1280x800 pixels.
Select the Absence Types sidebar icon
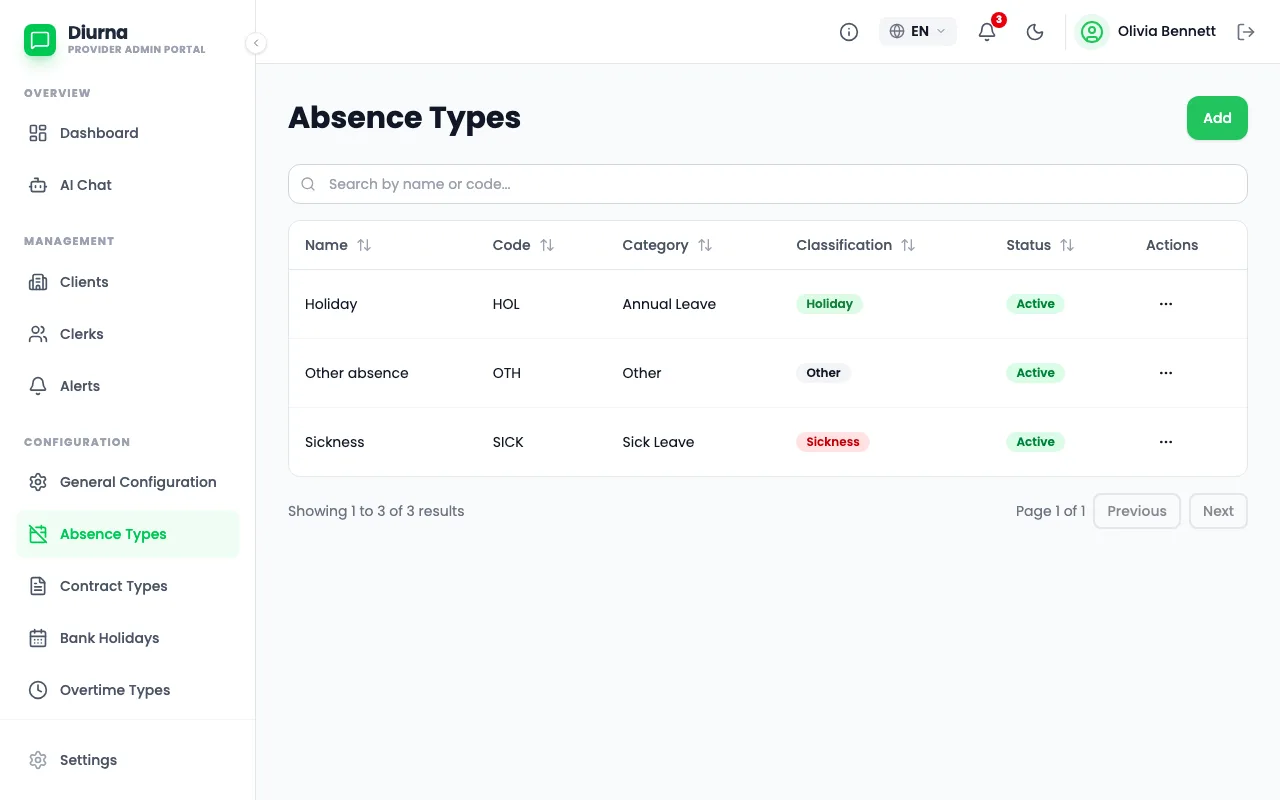38,534
